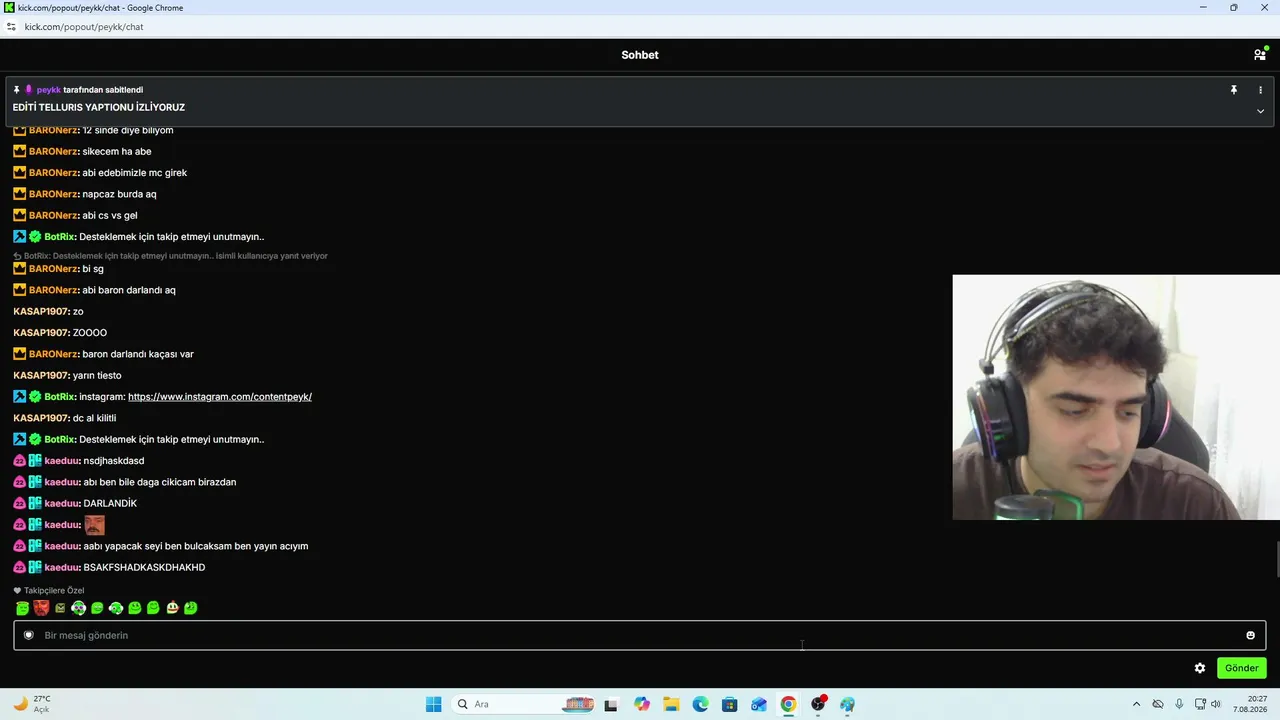This screenshot has height=720, width=1280.
Task: Click the Gönder send button
Action: [x=1241, y=668]
